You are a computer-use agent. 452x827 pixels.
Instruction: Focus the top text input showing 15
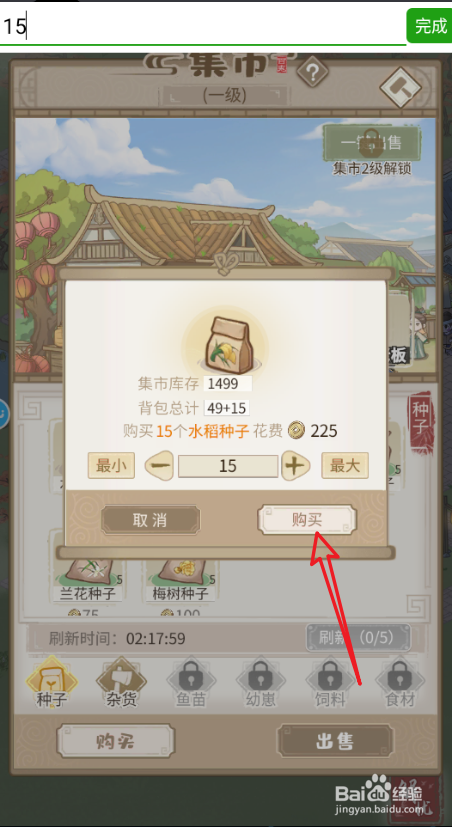[x=203, y=26]
